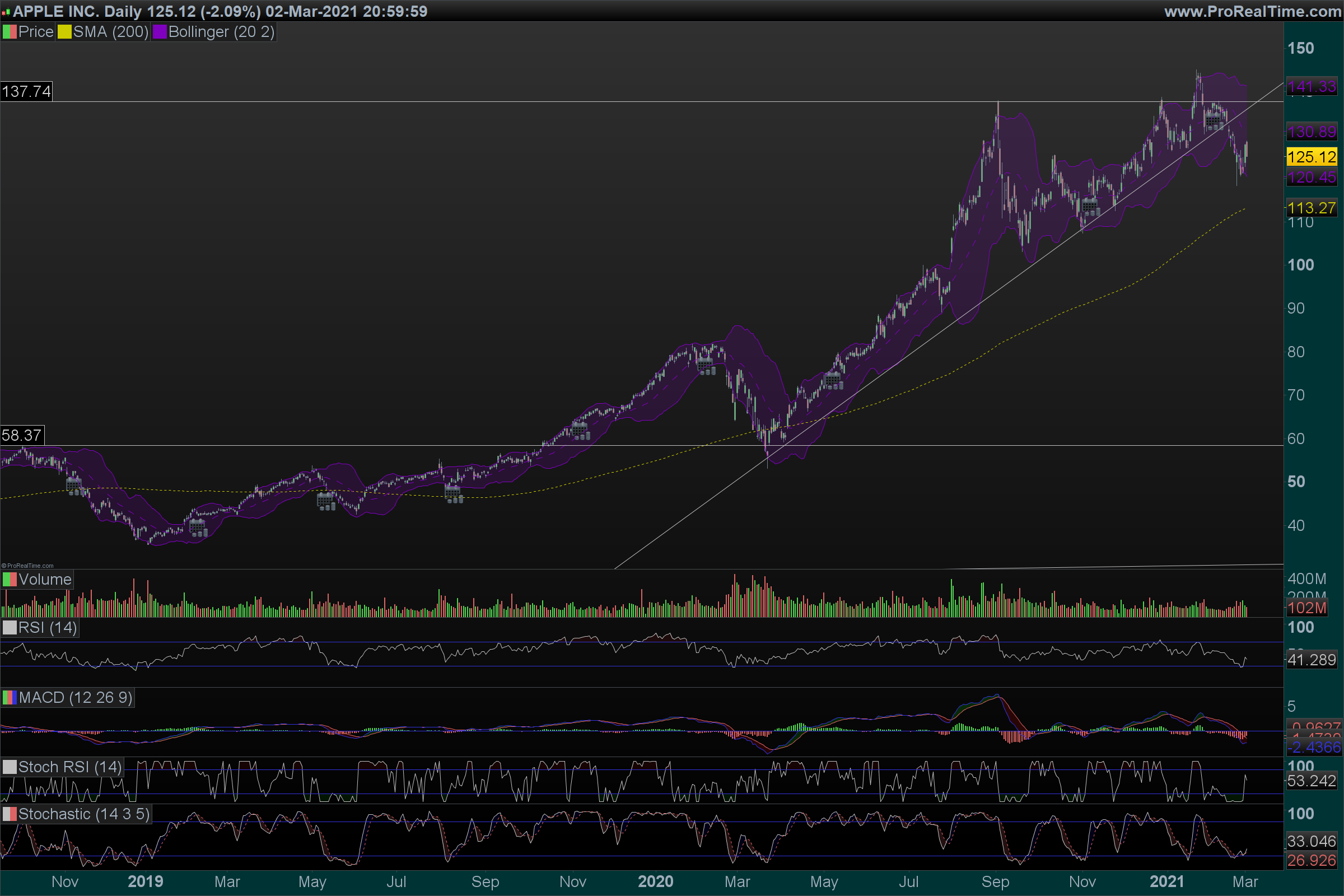Select the 137.74 horizontal line label
Image resolution: width=1344 pixels, height=896 pixels.
pyautogui.click(x=26, y=91)
